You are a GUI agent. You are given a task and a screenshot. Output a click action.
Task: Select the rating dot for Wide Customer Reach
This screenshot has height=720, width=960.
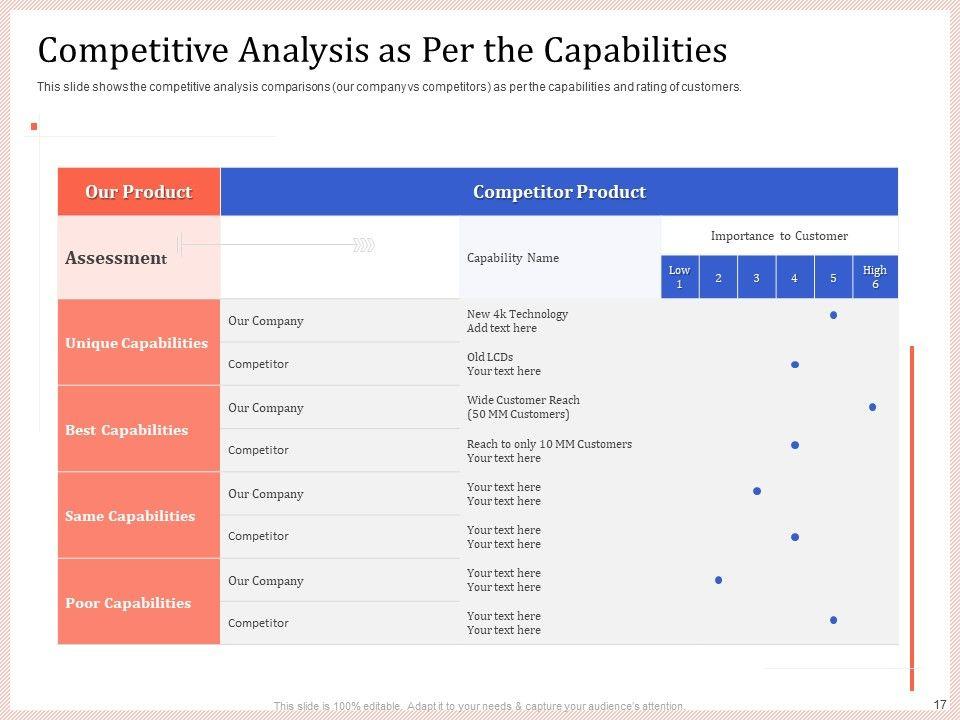pos(873,407)
